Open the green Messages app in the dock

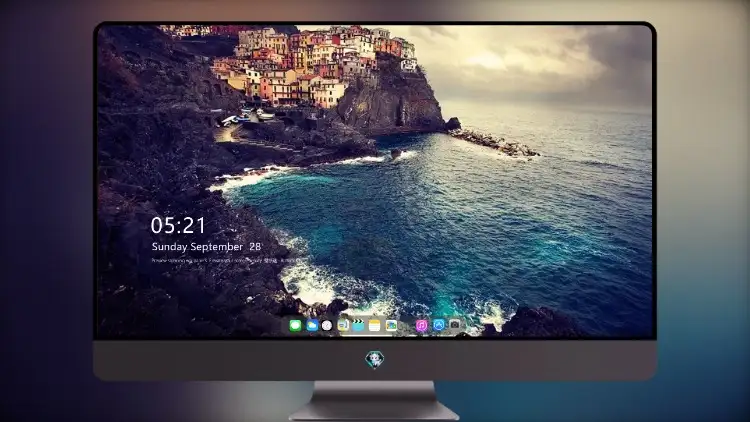pyautogui.click(x=295, y=325)
